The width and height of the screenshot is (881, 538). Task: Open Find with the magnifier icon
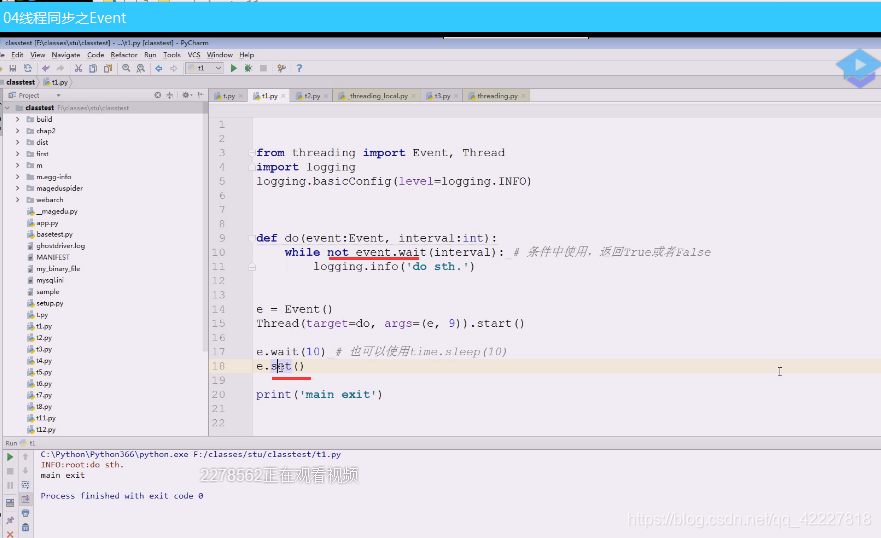[126, 68]
